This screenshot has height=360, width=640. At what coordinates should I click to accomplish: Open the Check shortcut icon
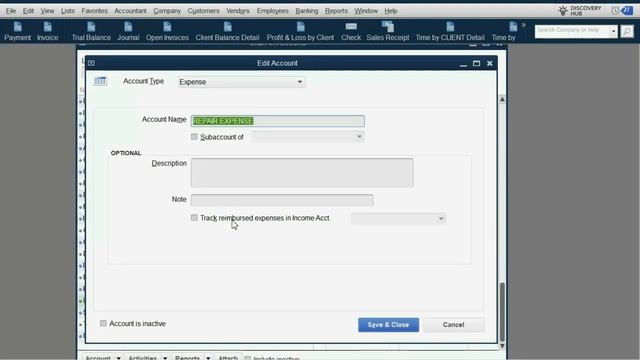tap(351, 31)
